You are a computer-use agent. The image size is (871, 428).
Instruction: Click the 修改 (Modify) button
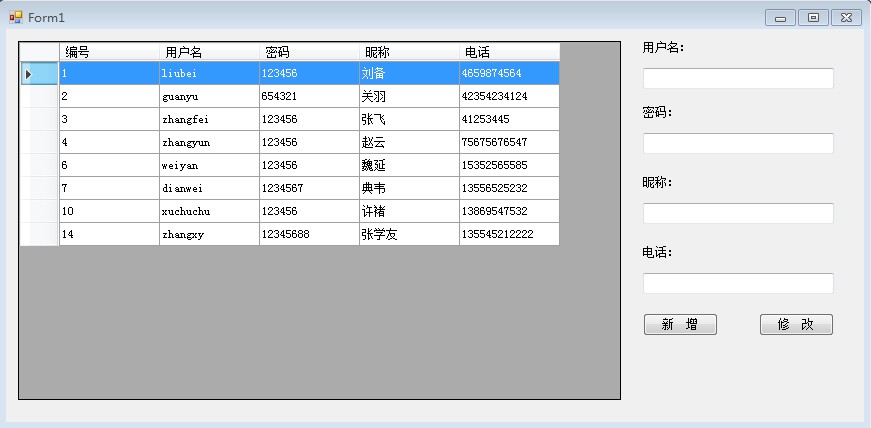click(x=796, y=325)
